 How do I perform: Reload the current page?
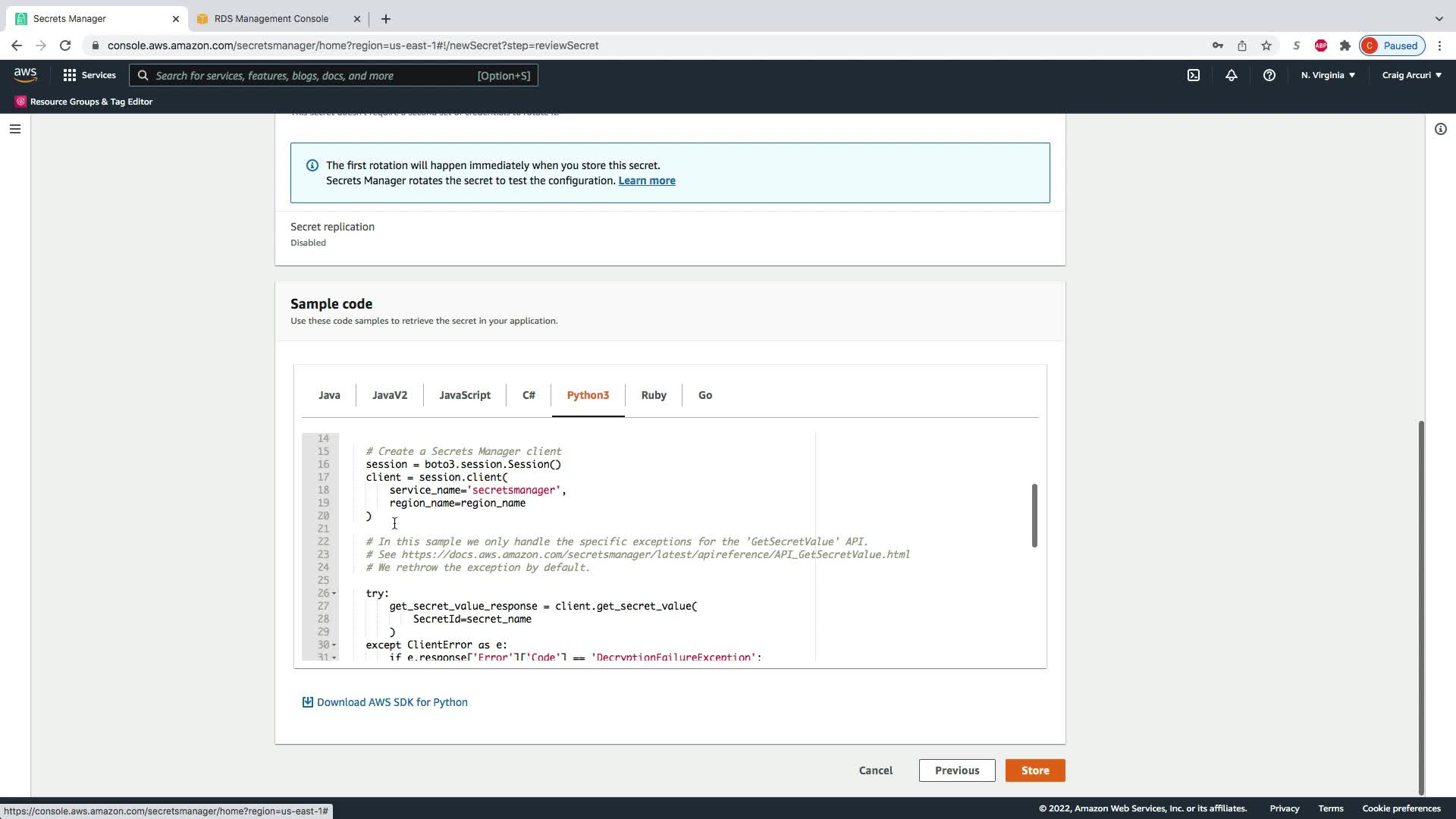pos(65,45)
